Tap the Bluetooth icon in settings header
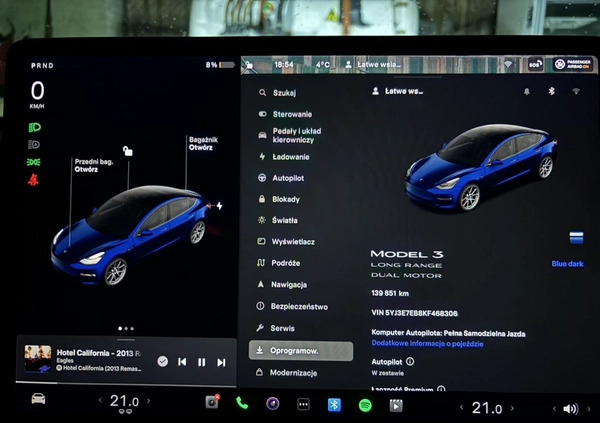The image size is (600, 423). click(x=551, y=91)
